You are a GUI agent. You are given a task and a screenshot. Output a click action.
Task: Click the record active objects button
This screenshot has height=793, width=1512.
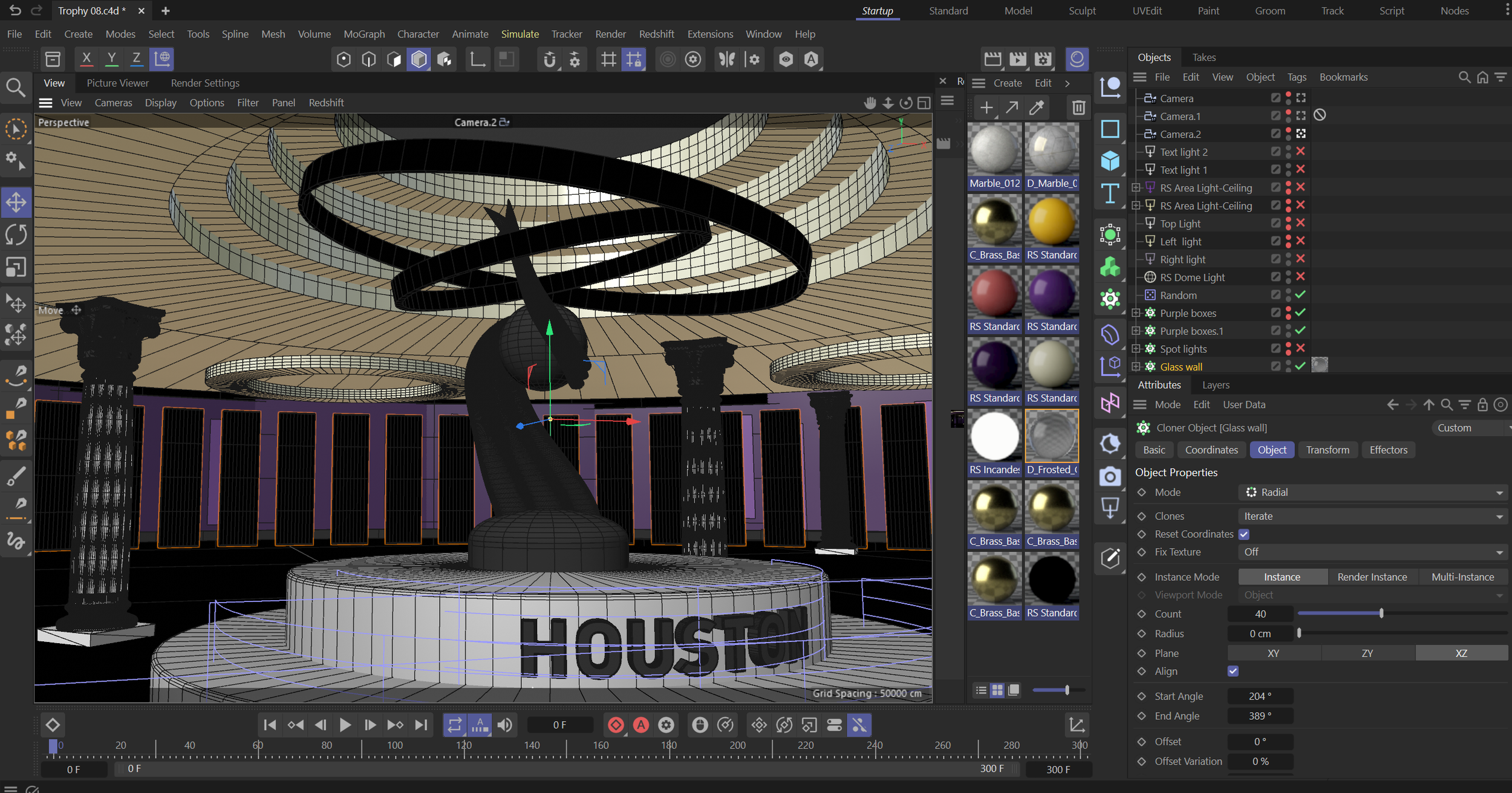click(x=616, y=725)
